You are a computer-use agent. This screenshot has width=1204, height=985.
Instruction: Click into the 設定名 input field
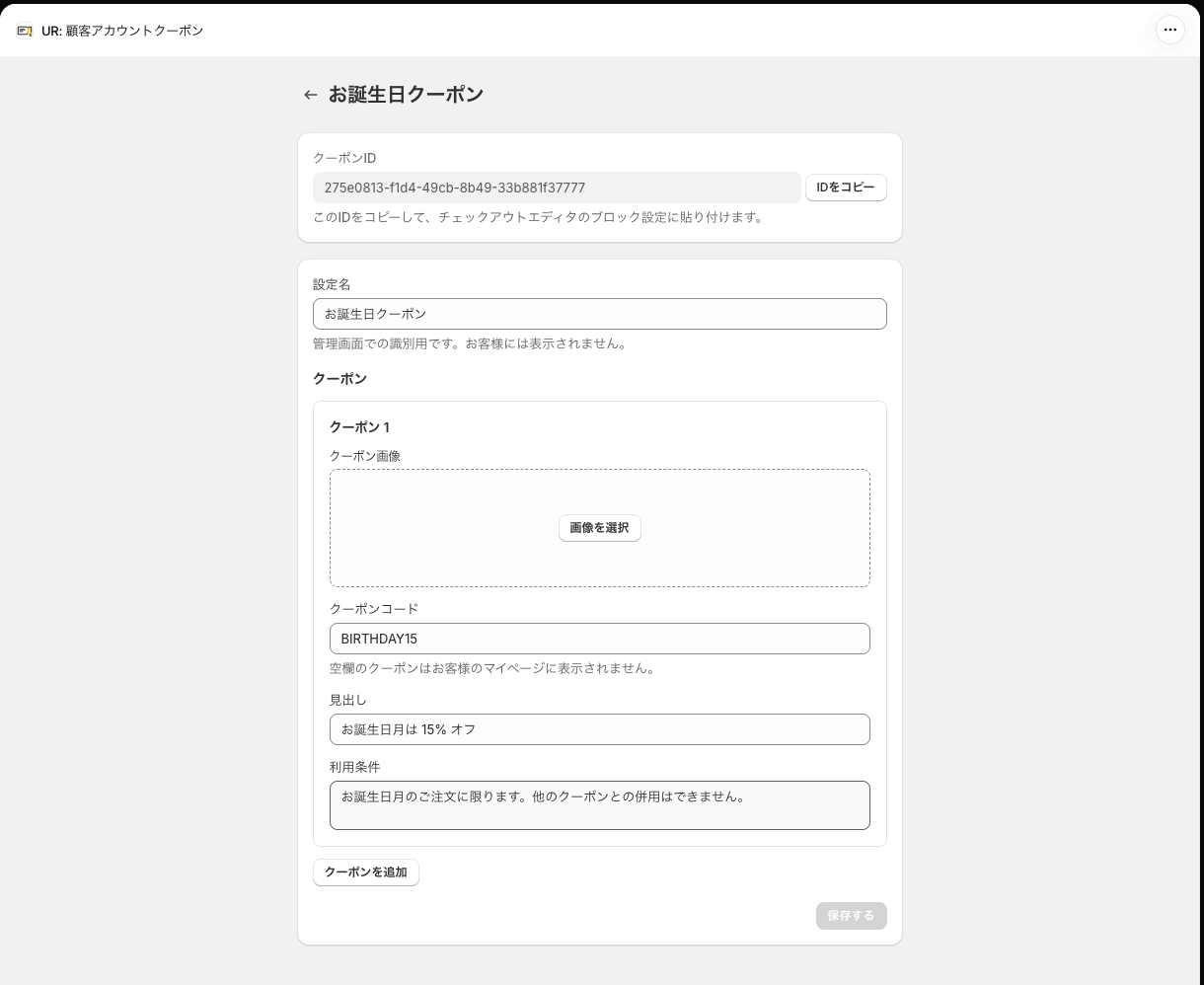coord(600,314)
